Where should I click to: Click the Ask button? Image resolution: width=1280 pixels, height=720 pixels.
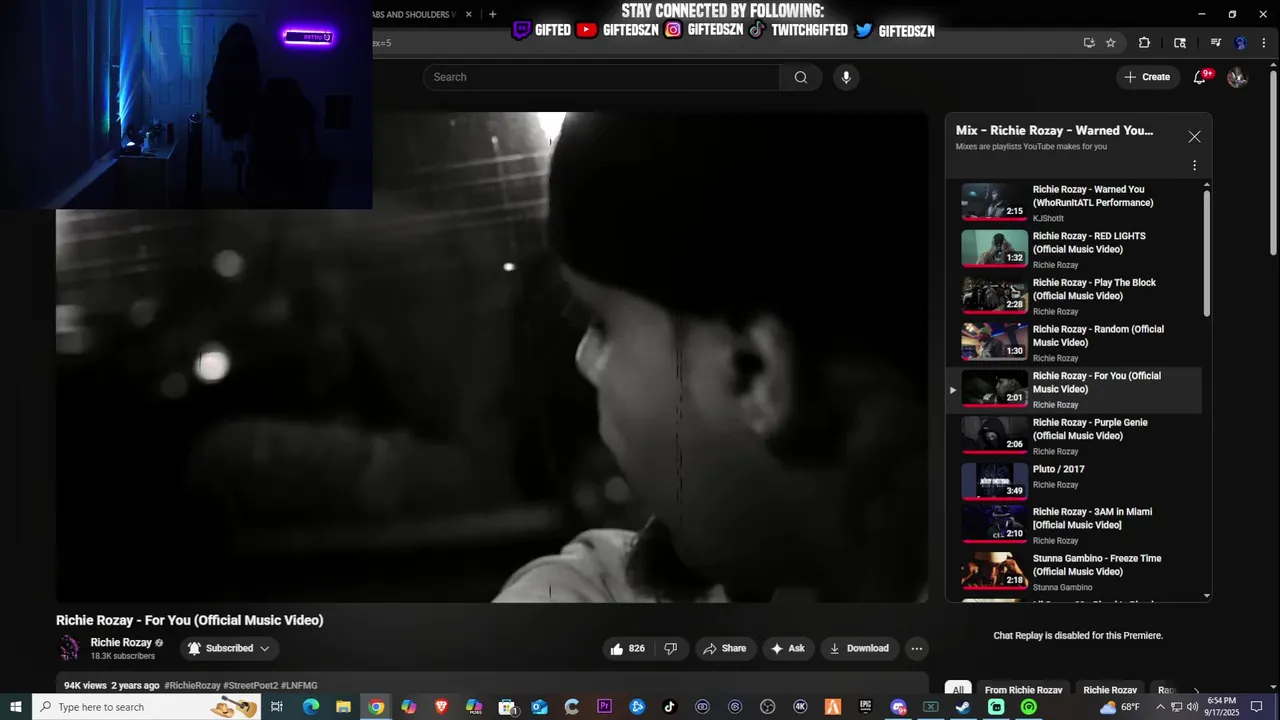(787, 648)
